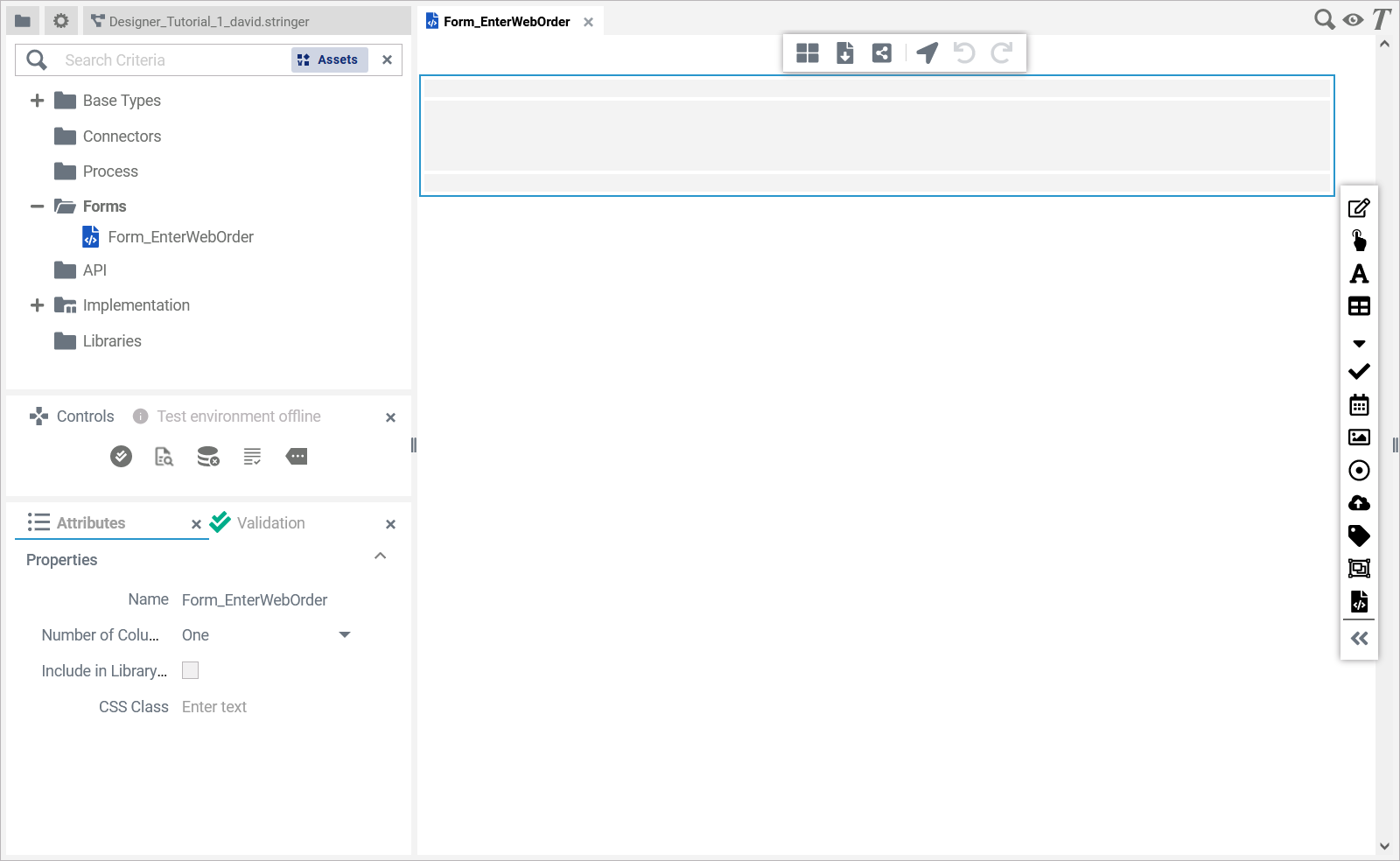Click the share icon in form toolbar

(882, 53)
